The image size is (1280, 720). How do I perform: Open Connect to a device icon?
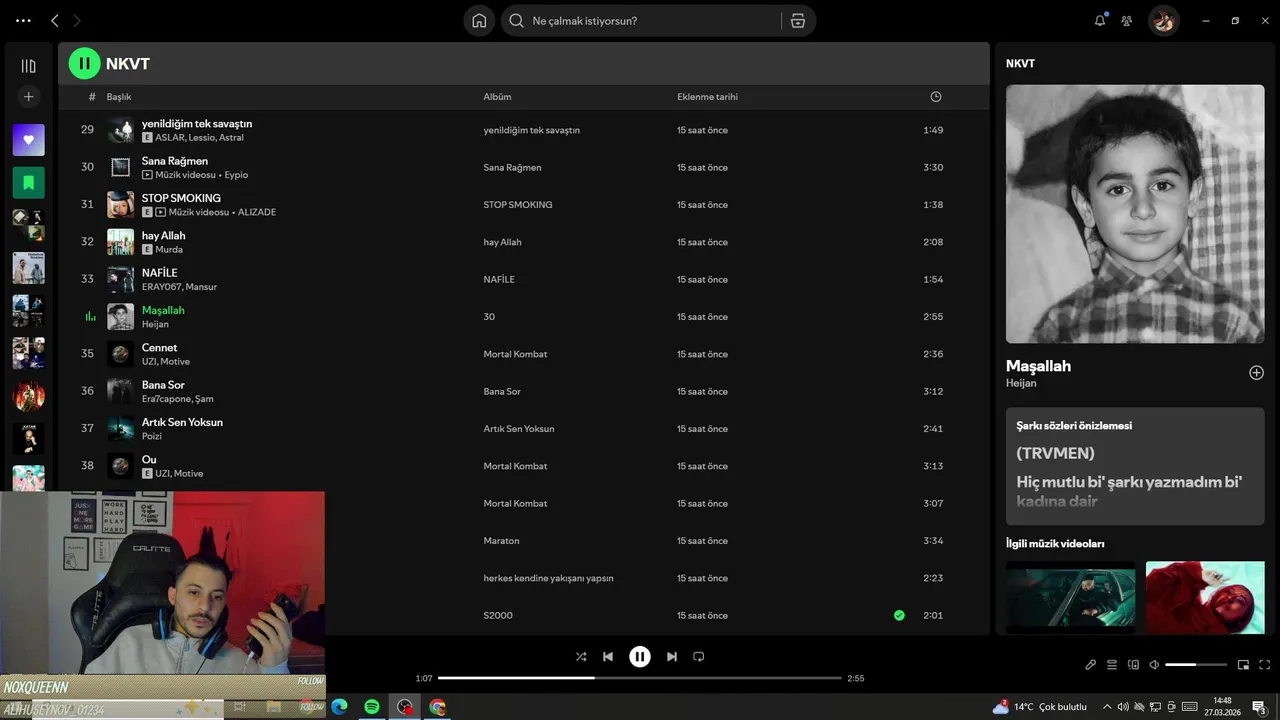(x=1133, y=665)
